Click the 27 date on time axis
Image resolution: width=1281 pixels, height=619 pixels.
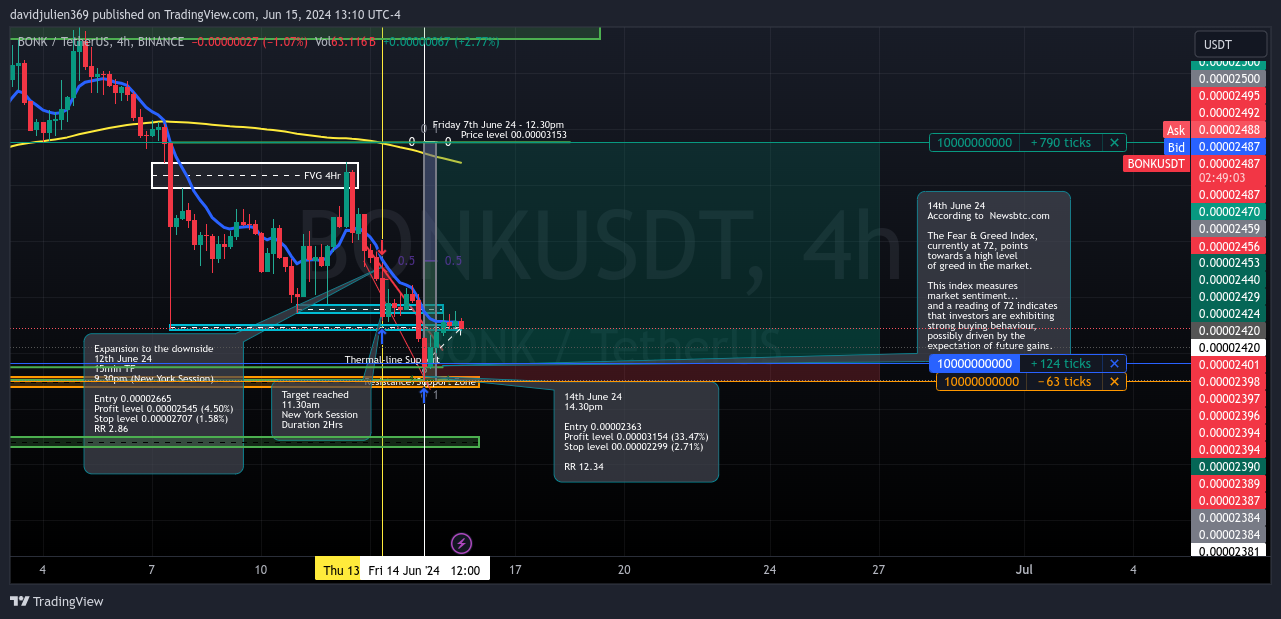[878, 570]
